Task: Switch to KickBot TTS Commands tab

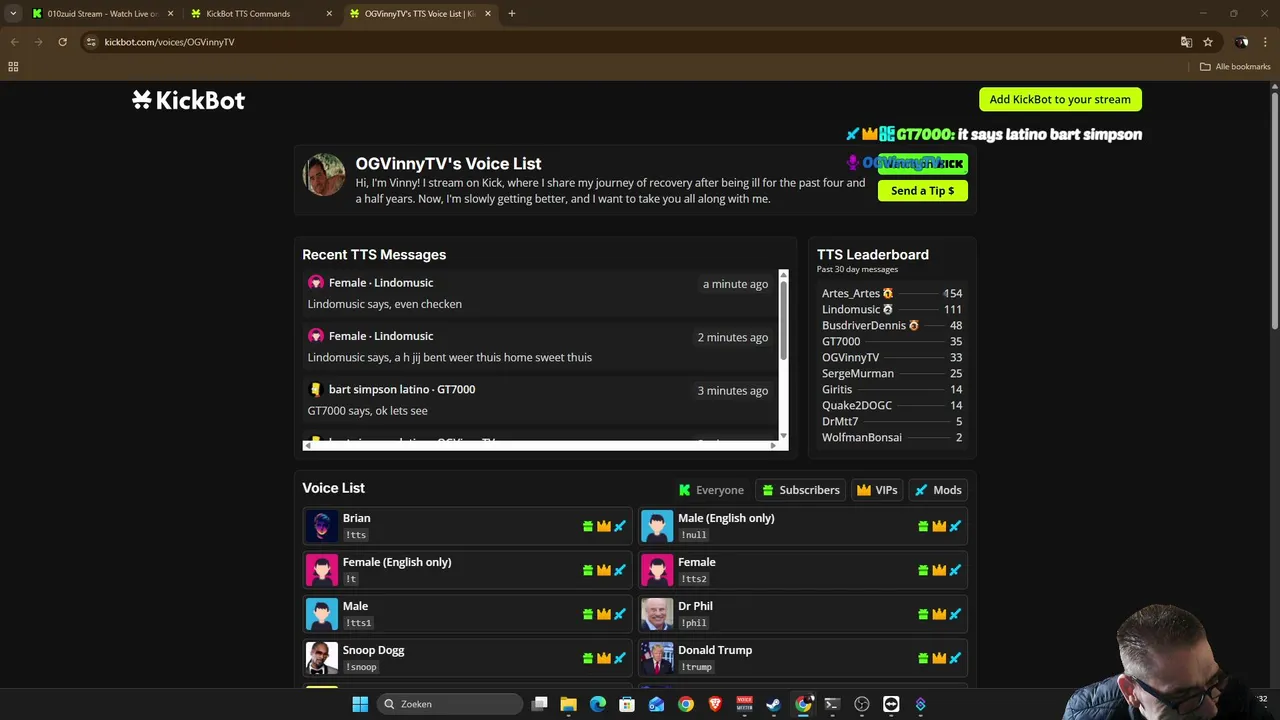Action: click(x=260, y=14)
